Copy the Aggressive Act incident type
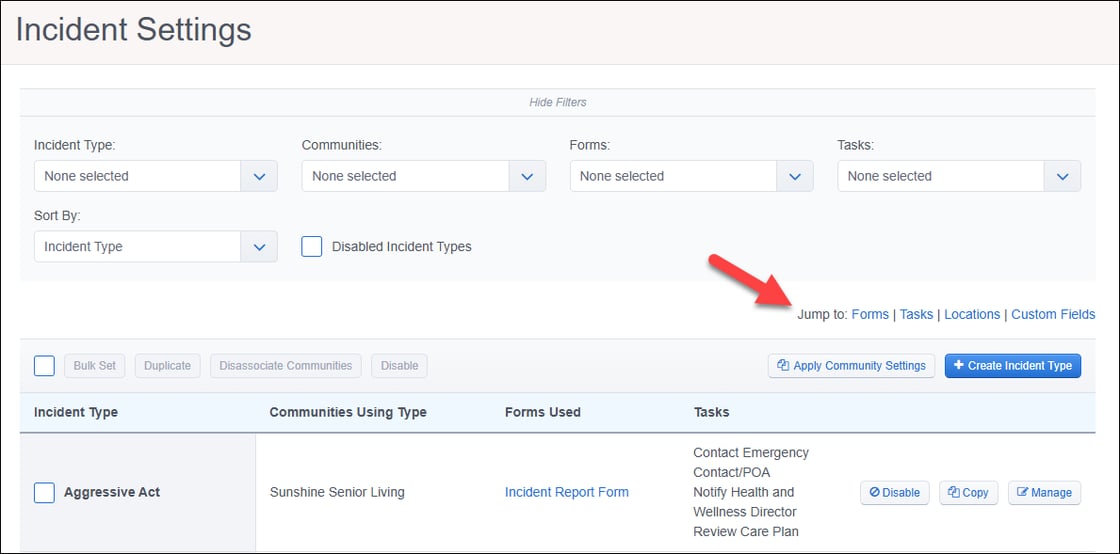Image resolution: width=1120 pixels, height=554 pixels. click(969, 493)
